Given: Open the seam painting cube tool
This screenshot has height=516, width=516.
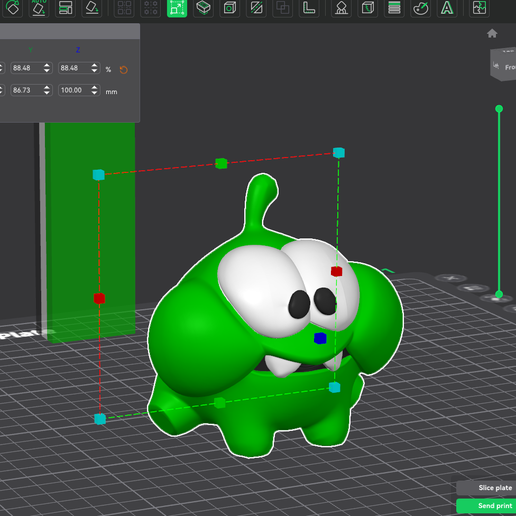Looking at the screenshot, I should tap(368, 8).
